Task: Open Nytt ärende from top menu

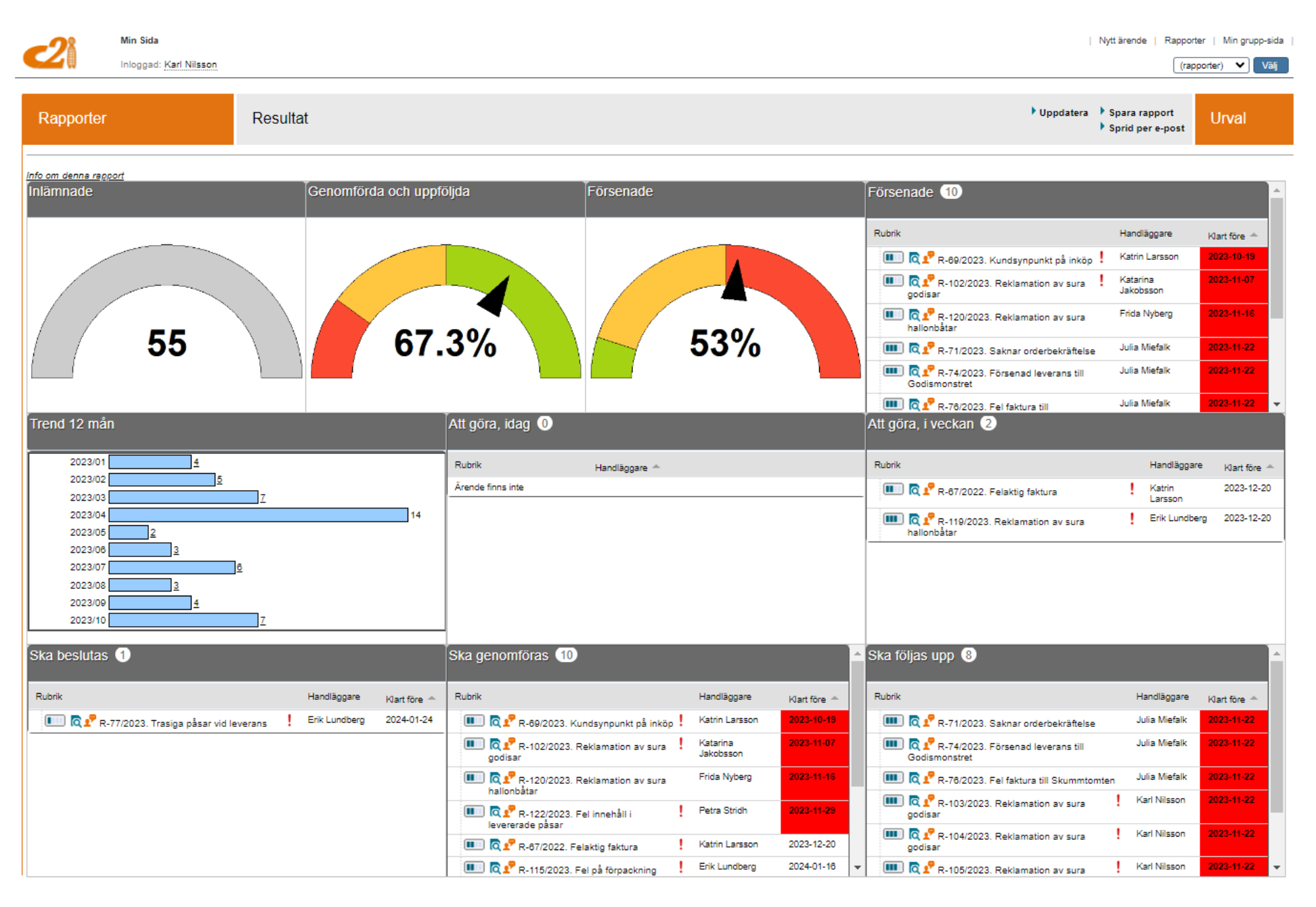Action: (x=1122, y=41)
